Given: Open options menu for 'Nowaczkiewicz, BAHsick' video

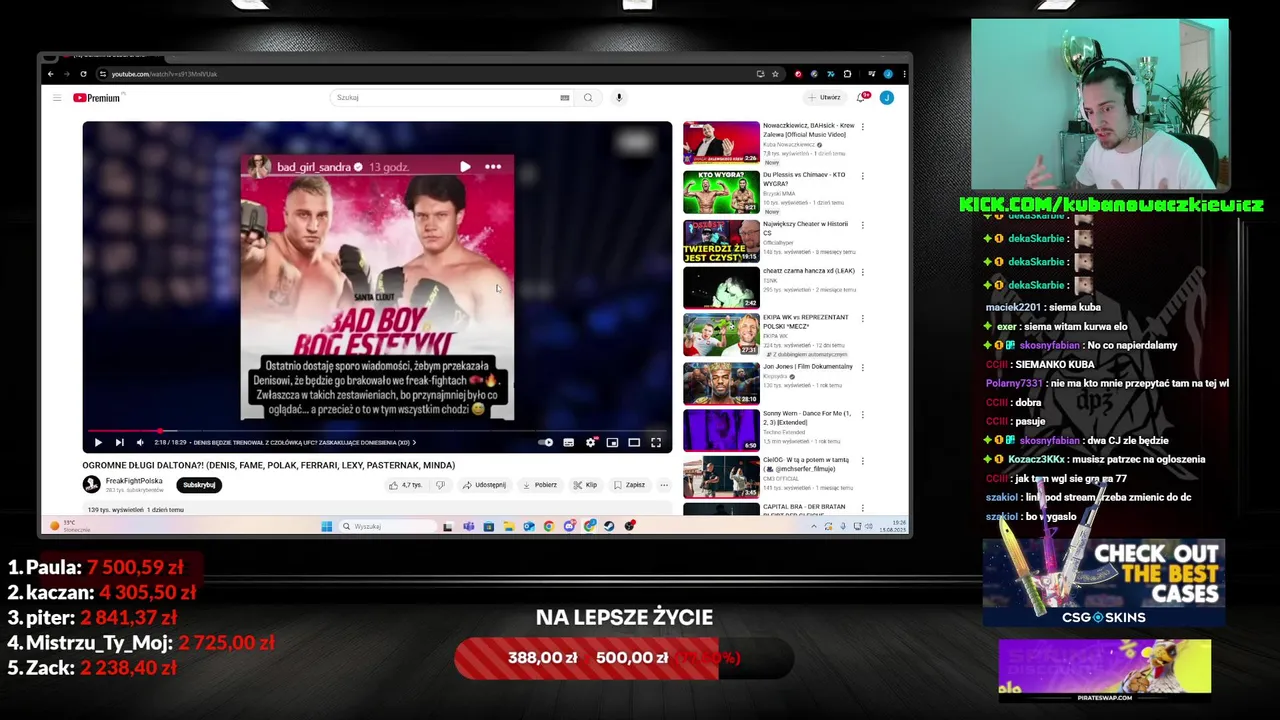Looking at the screenshot, I should click(x=863, y=127).
